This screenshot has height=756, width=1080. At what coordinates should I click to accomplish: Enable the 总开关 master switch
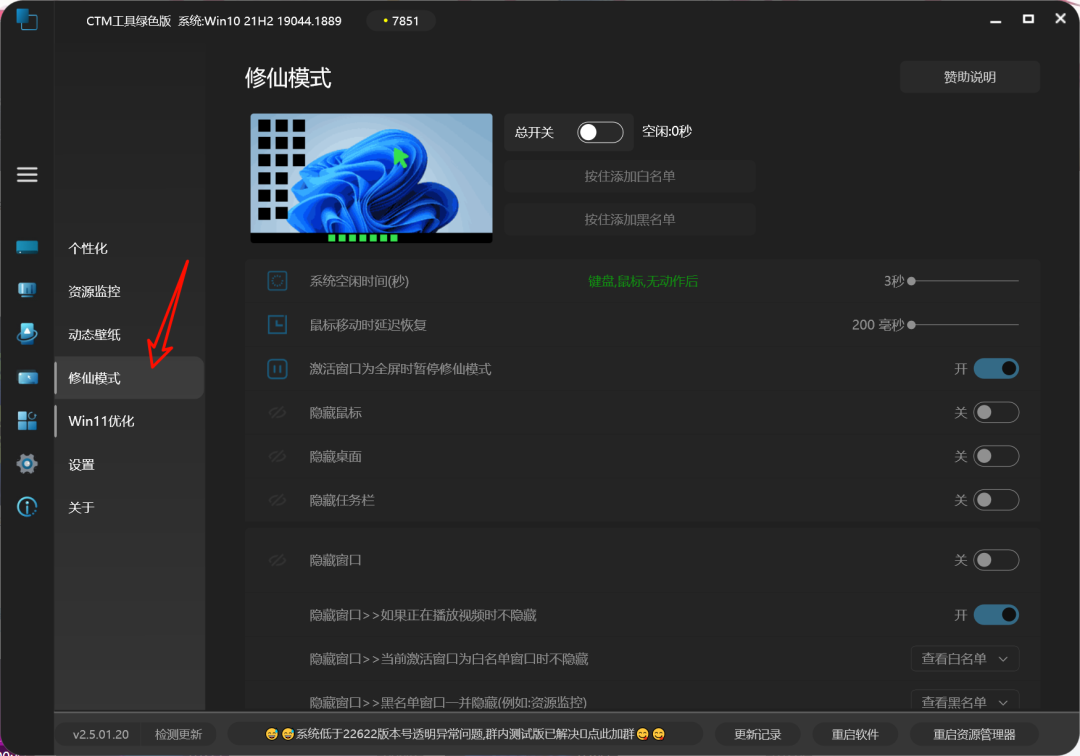(598, 131)
